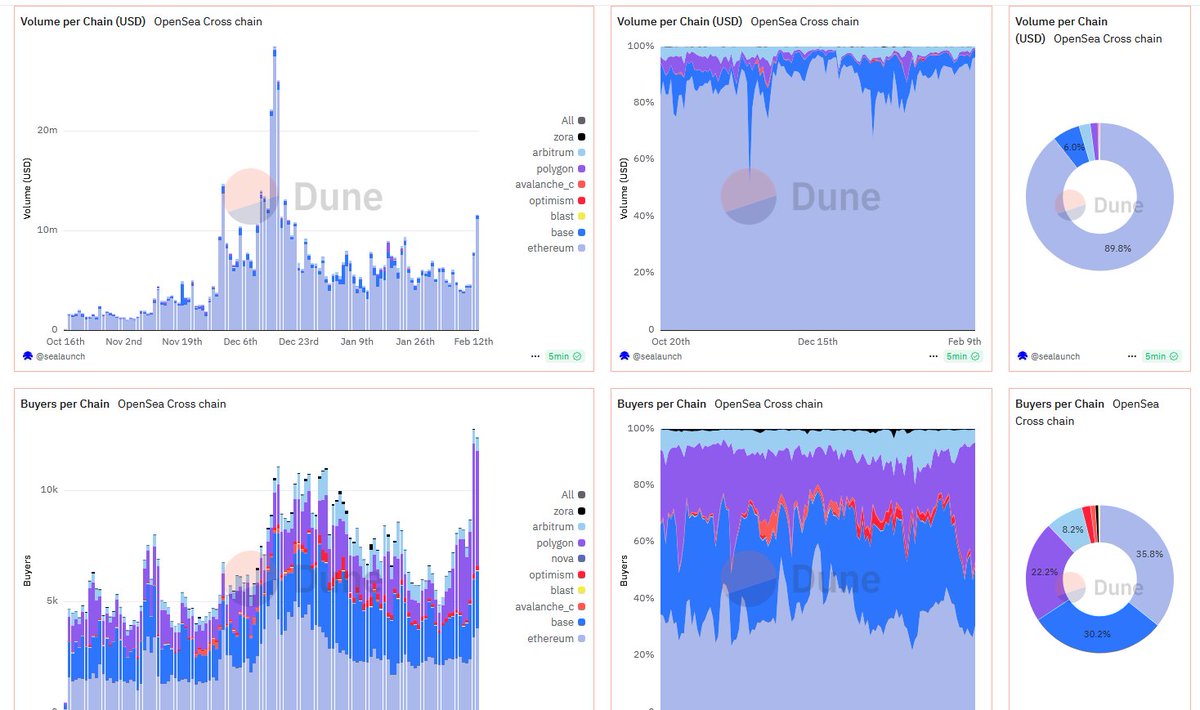Screen dimensions: 1200x710
Task: Click red optimism color dot in Volume legend
Action: point(582,201)
